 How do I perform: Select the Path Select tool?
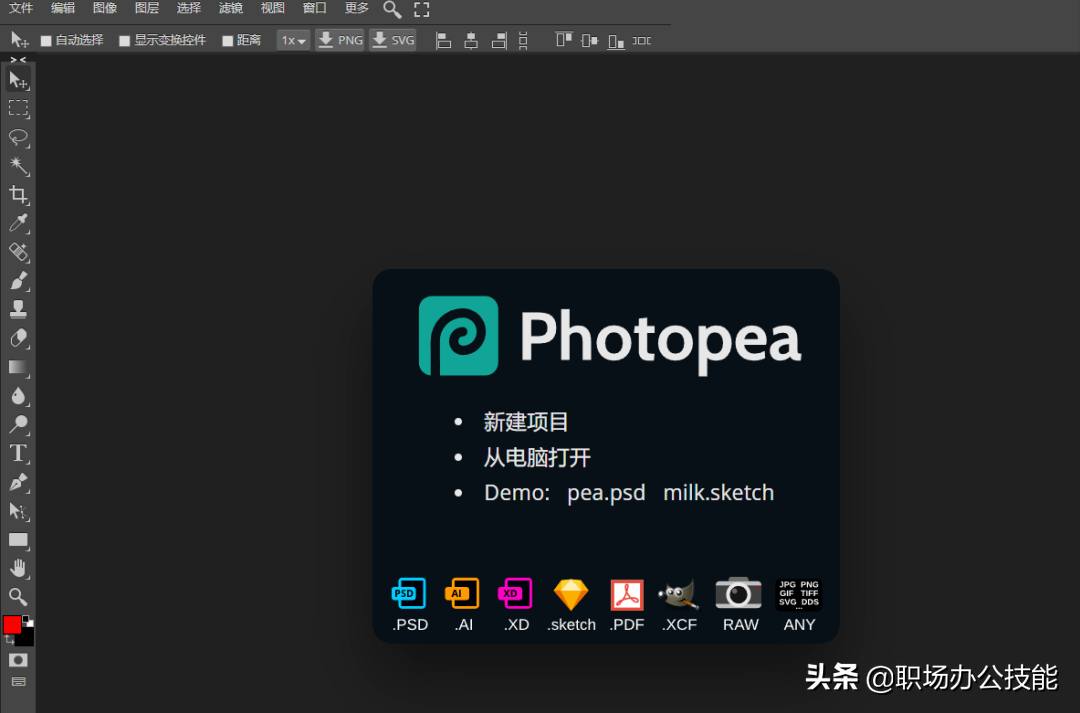(18, 511)
